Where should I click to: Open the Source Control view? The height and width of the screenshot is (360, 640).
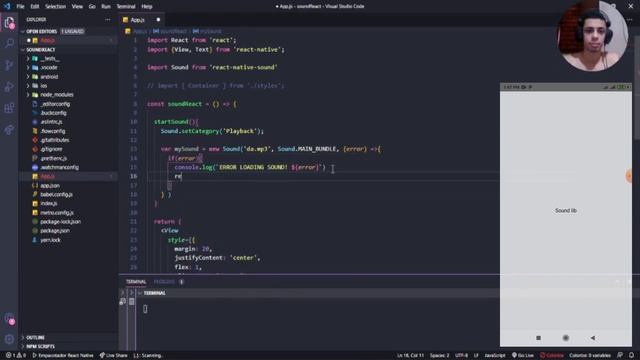coord(9,65)
